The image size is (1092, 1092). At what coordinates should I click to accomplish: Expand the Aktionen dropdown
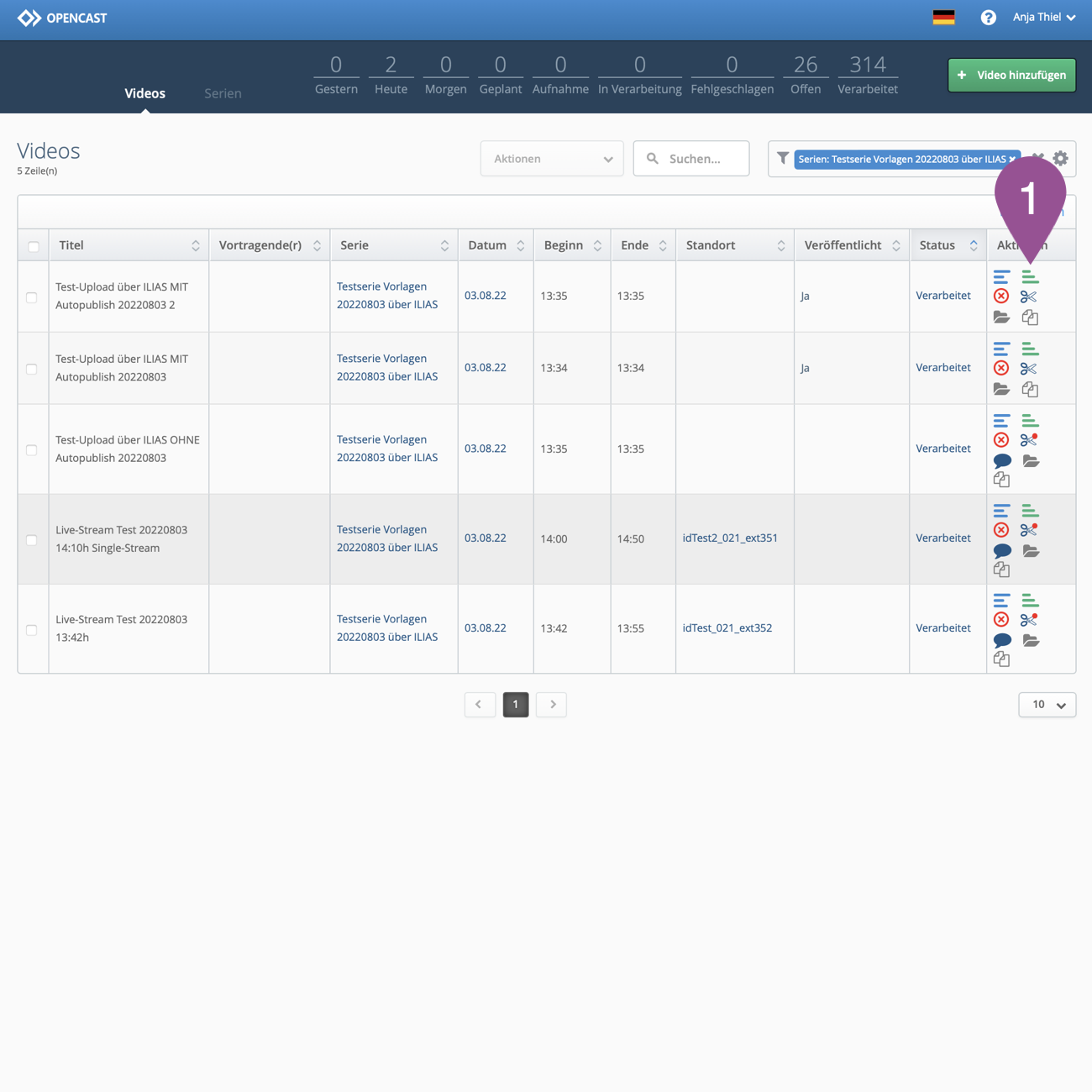552,159
